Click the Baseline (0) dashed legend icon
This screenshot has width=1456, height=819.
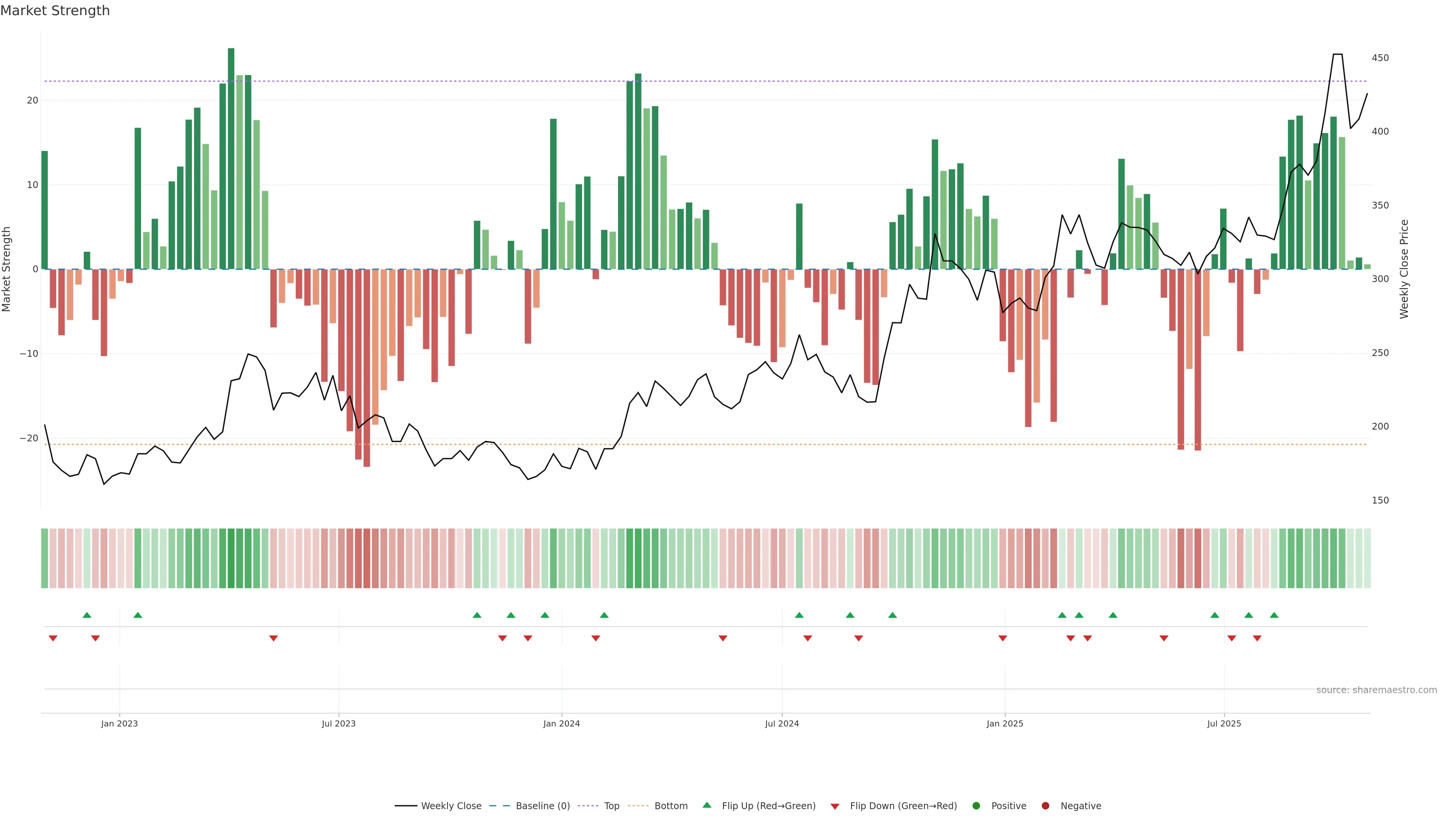499,806
